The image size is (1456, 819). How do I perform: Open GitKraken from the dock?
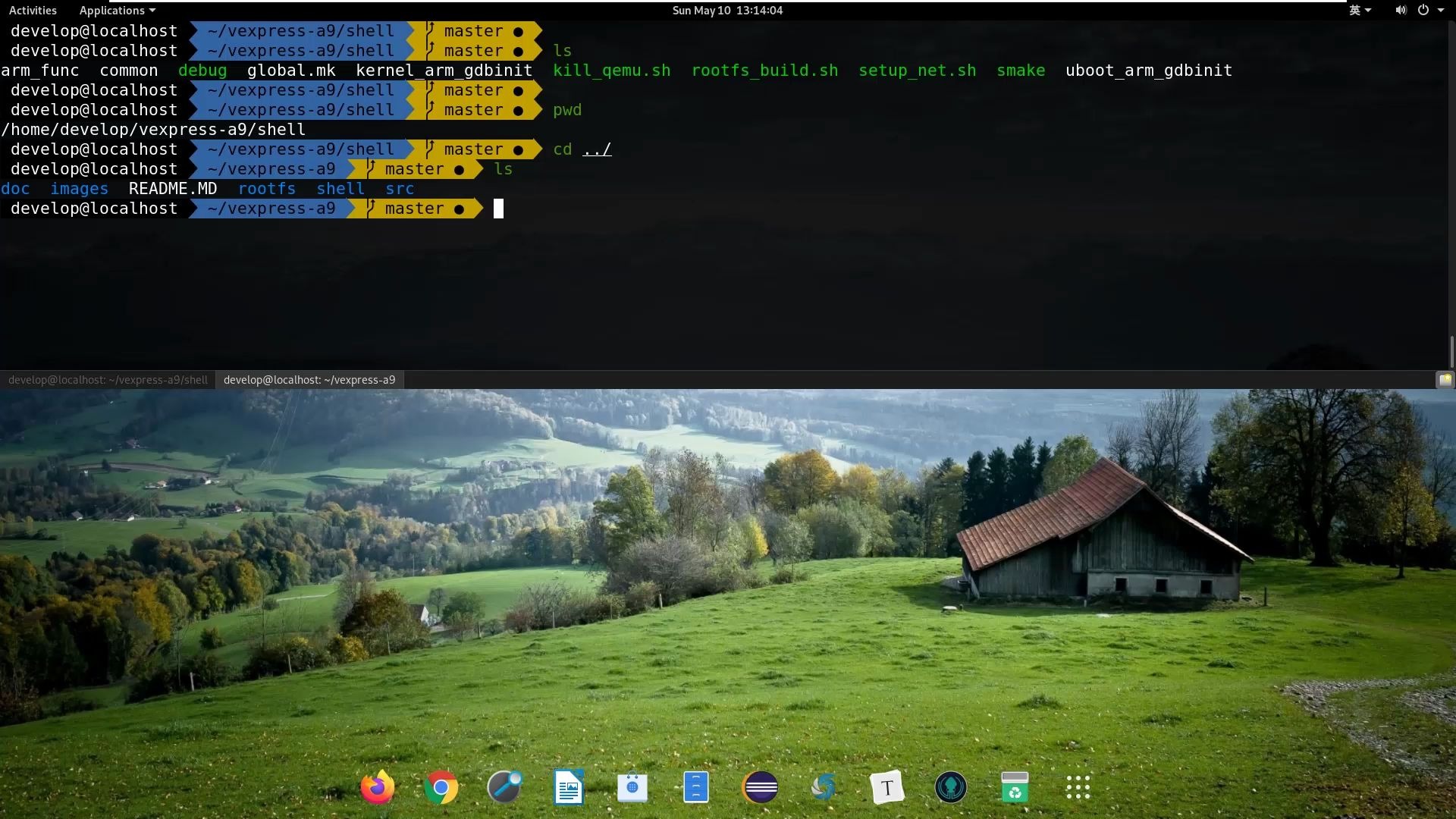952,786
